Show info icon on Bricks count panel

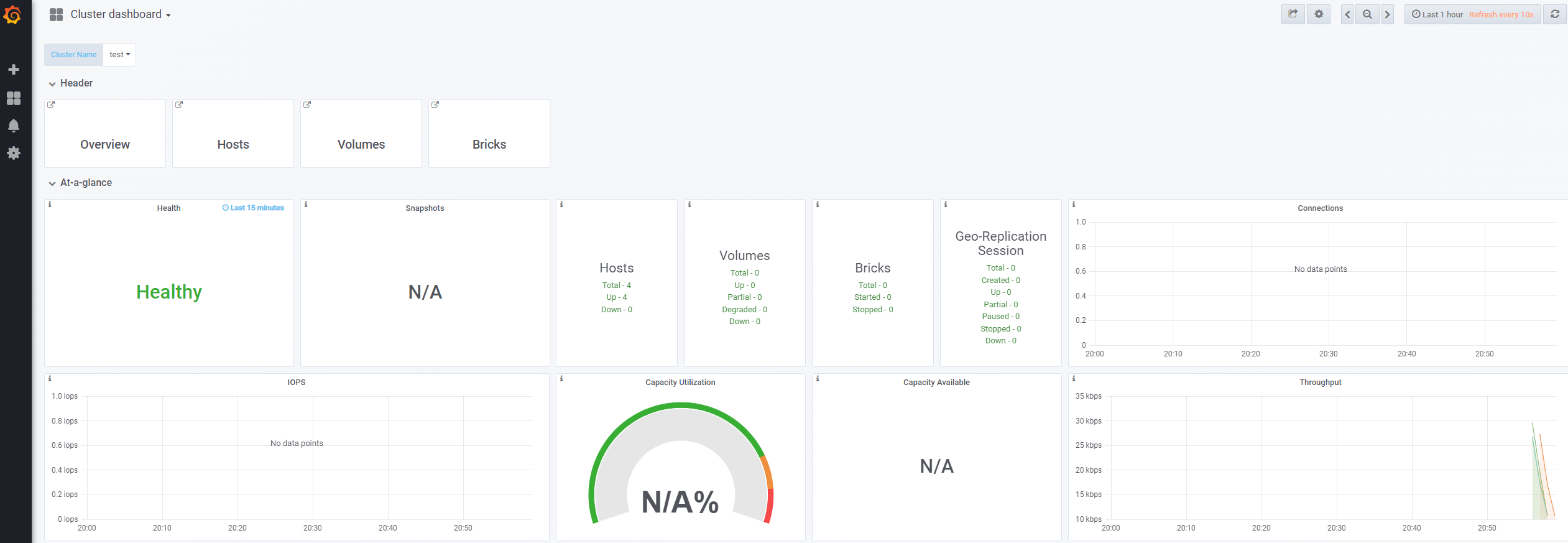point(818,204)
